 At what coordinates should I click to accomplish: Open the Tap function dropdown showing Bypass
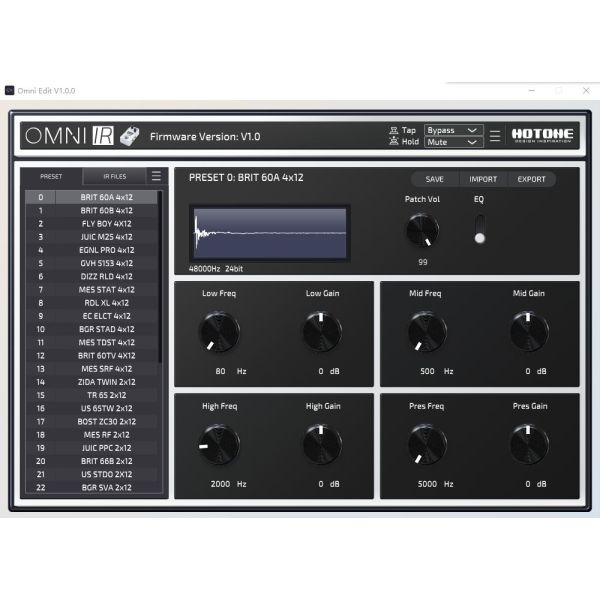click(x=453, y=130)
